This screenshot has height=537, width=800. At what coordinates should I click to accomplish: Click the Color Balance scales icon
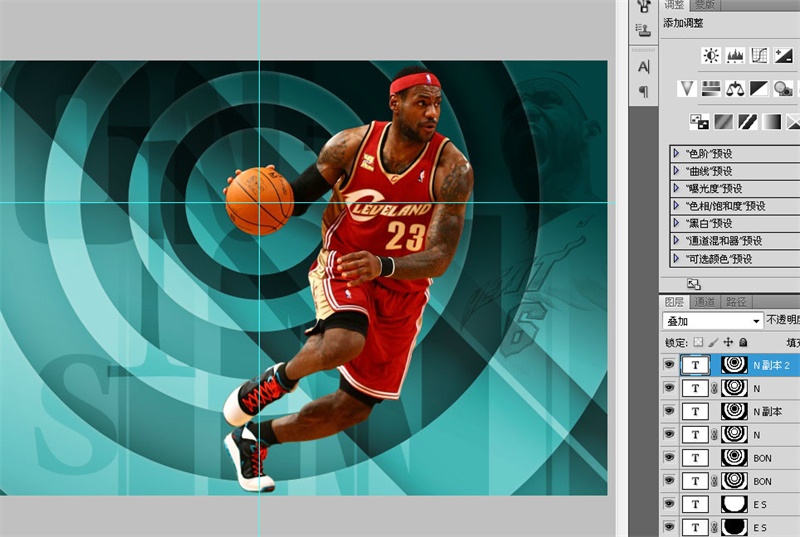[x=735, y=89]
